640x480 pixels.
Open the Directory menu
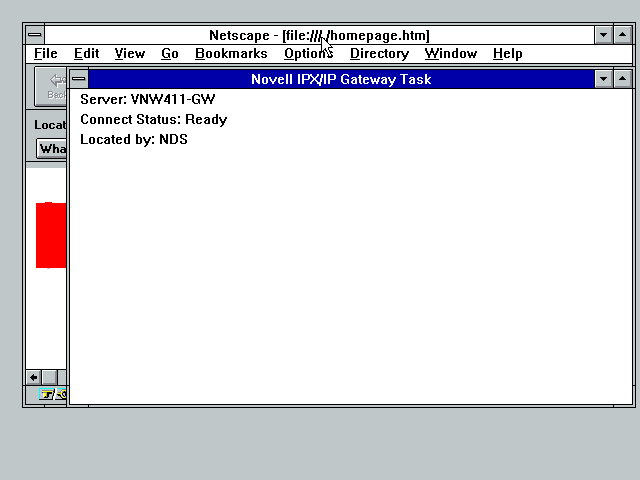[x=379, y=53]
